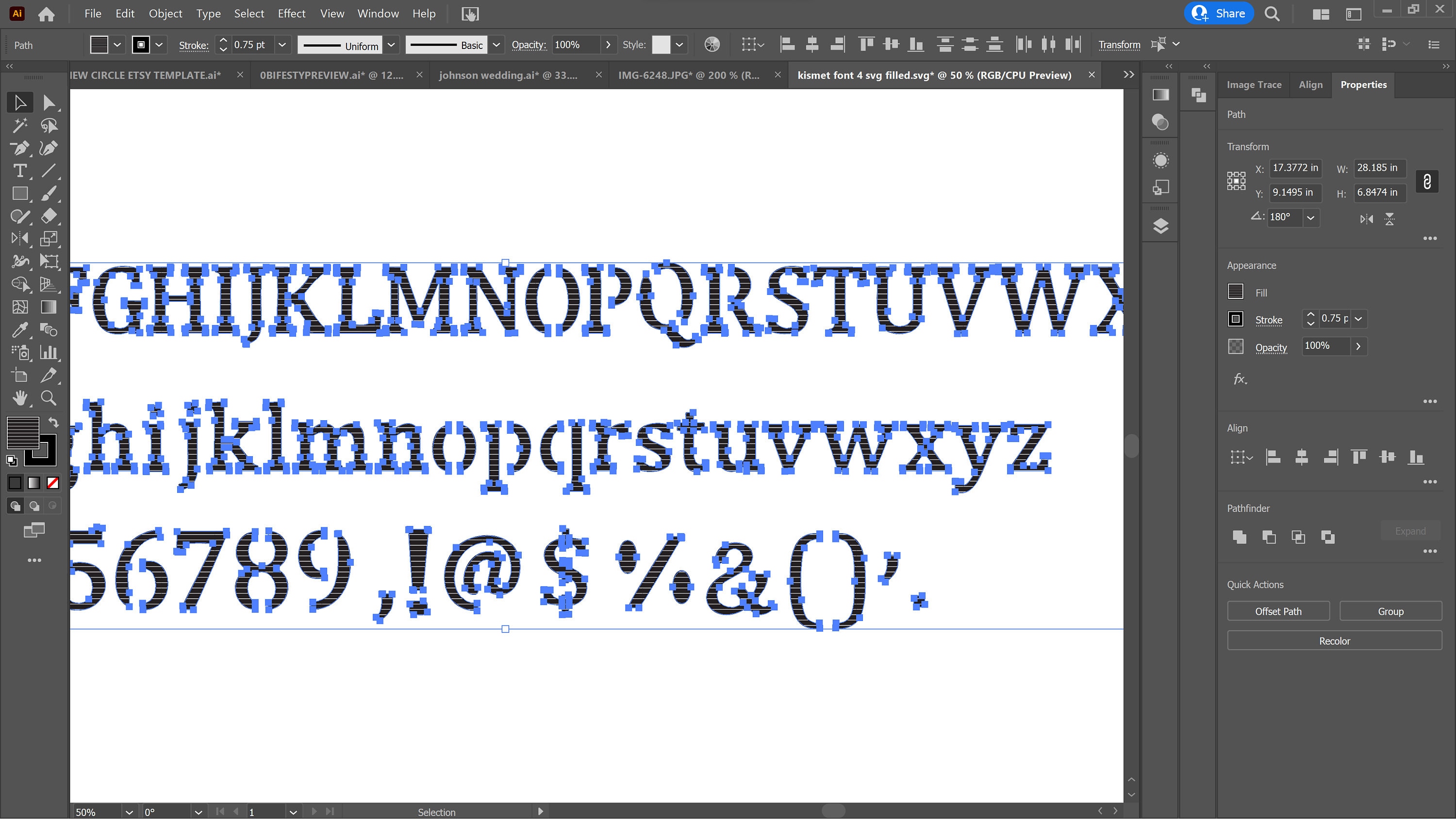Open the stroke weight dropdown
Viewport: 1456px width, 819px height.
point(282,45)
